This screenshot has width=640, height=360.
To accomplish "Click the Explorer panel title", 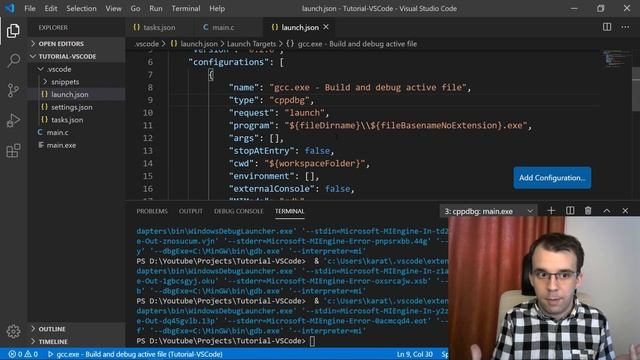I will click(53, 27).
